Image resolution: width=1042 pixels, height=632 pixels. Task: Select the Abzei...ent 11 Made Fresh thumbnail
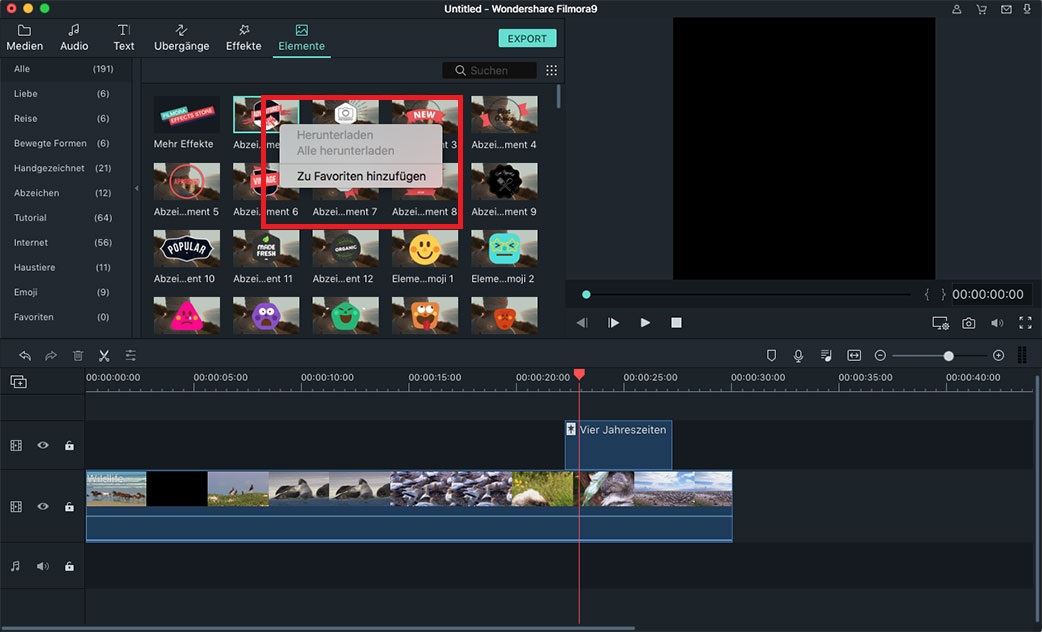266,249
